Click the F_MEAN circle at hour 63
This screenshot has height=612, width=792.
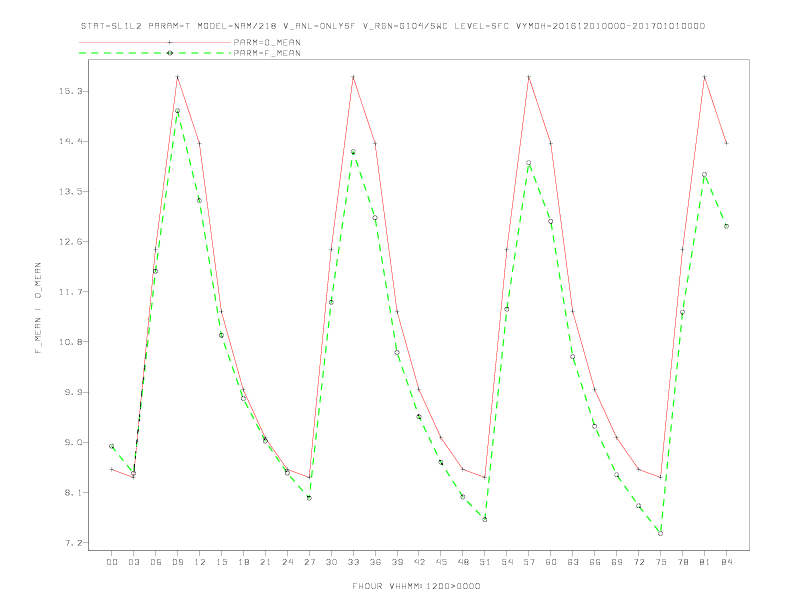[x=573, y=356]
